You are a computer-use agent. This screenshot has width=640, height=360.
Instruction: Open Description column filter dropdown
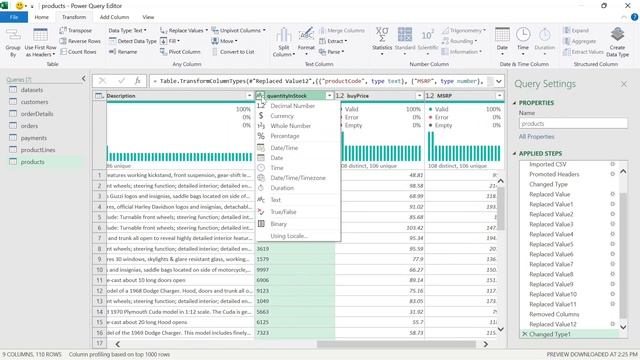pos(249,96)
